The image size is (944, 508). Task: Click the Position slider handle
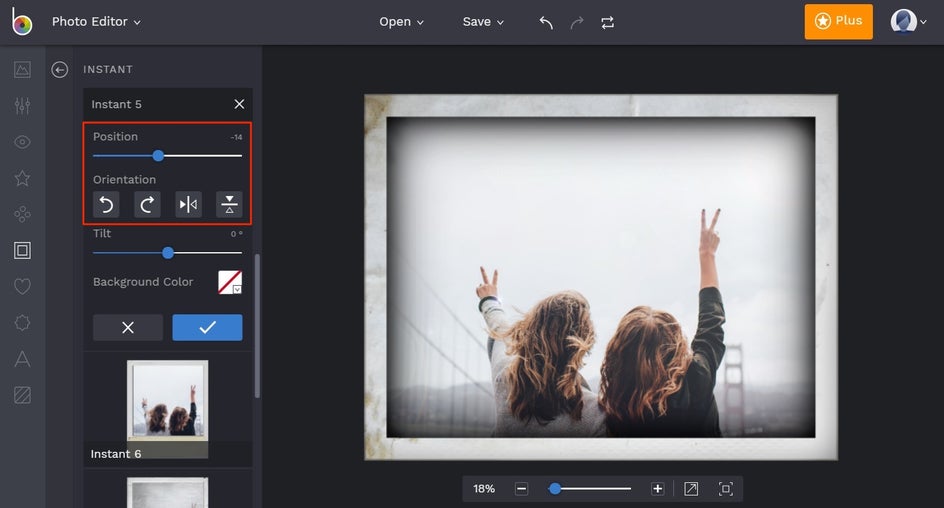coord(158,156)
